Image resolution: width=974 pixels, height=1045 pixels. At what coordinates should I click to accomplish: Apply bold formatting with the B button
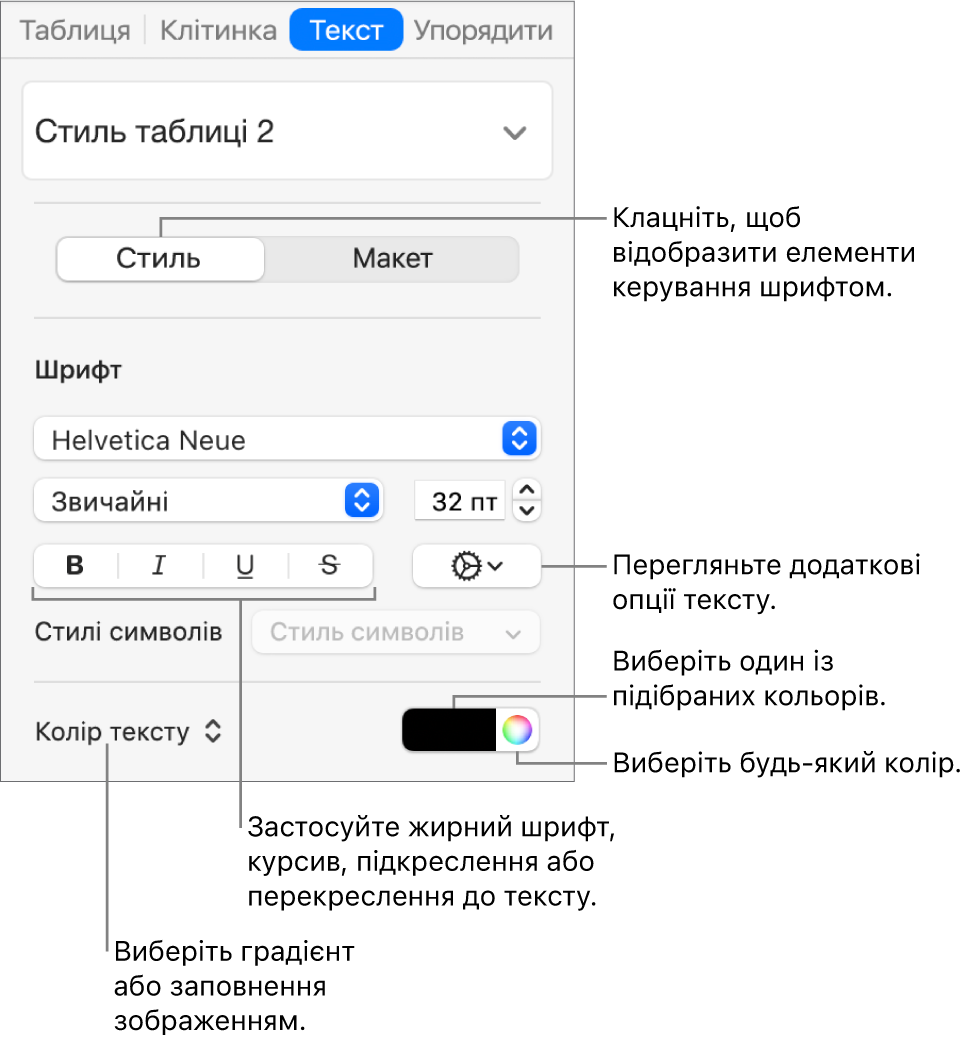pyautogui.click(x=75, y=565)
